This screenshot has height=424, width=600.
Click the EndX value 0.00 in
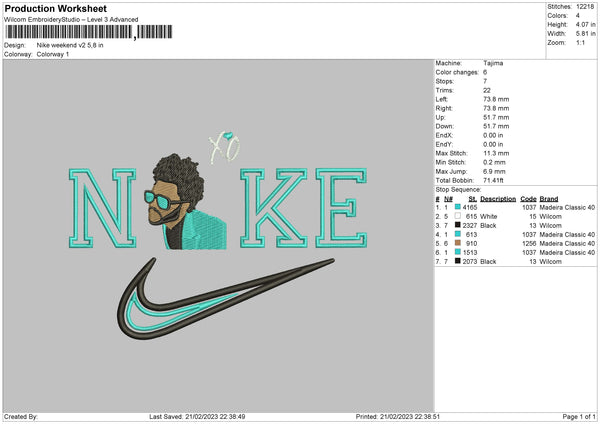click(x=493, y=135)
